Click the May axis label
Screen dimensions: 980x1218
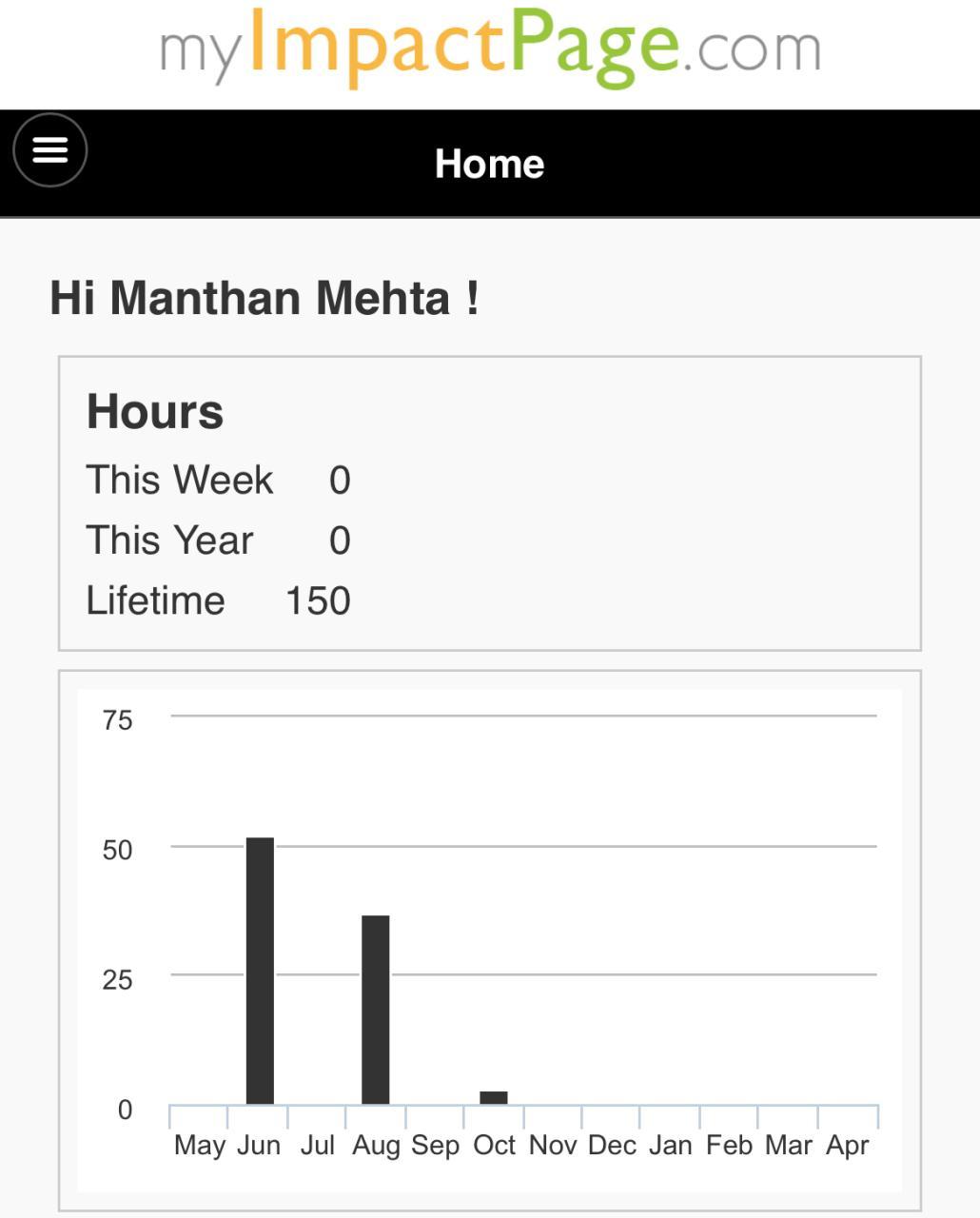click(x=200, y=1145)
